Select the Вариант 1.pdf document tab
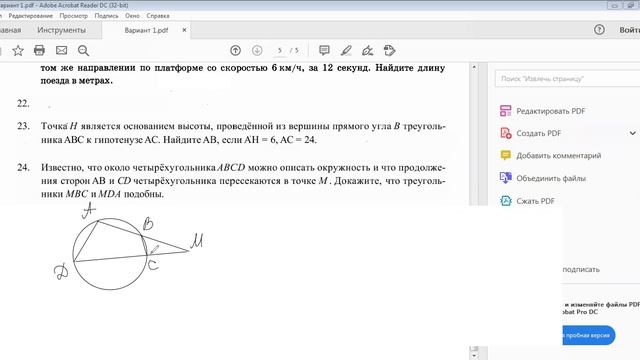 [146, 30]
